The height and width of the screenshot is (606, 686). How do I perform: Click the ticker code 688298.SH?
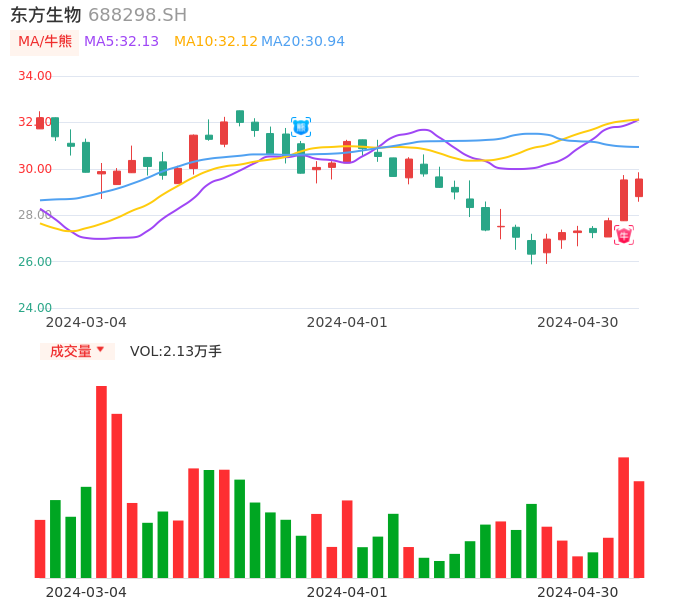(137, 15)
